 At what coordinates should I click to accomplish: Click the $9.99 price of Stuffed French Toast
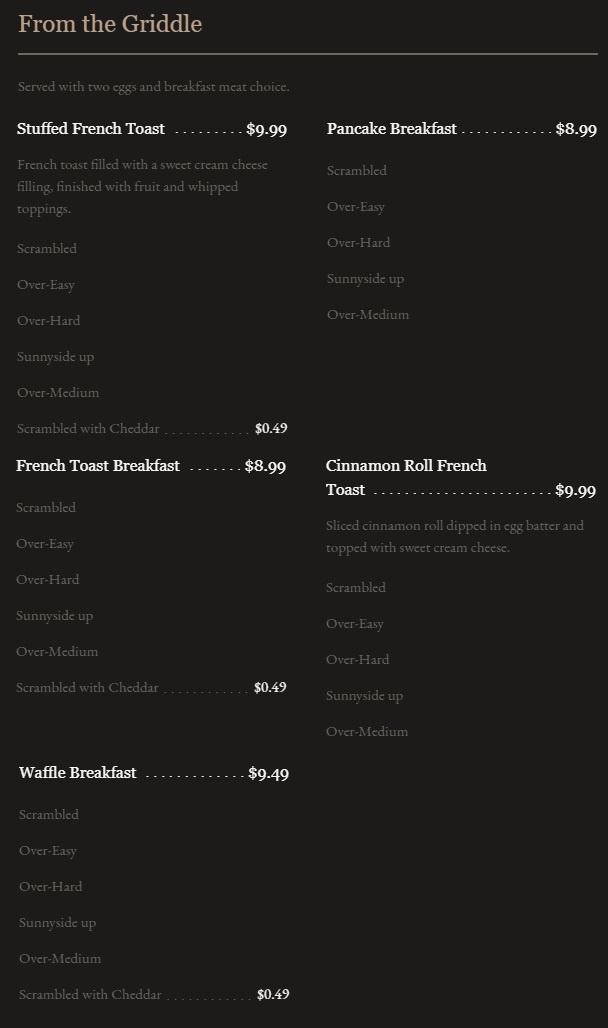pyautogui.click(x=266, y=129)
